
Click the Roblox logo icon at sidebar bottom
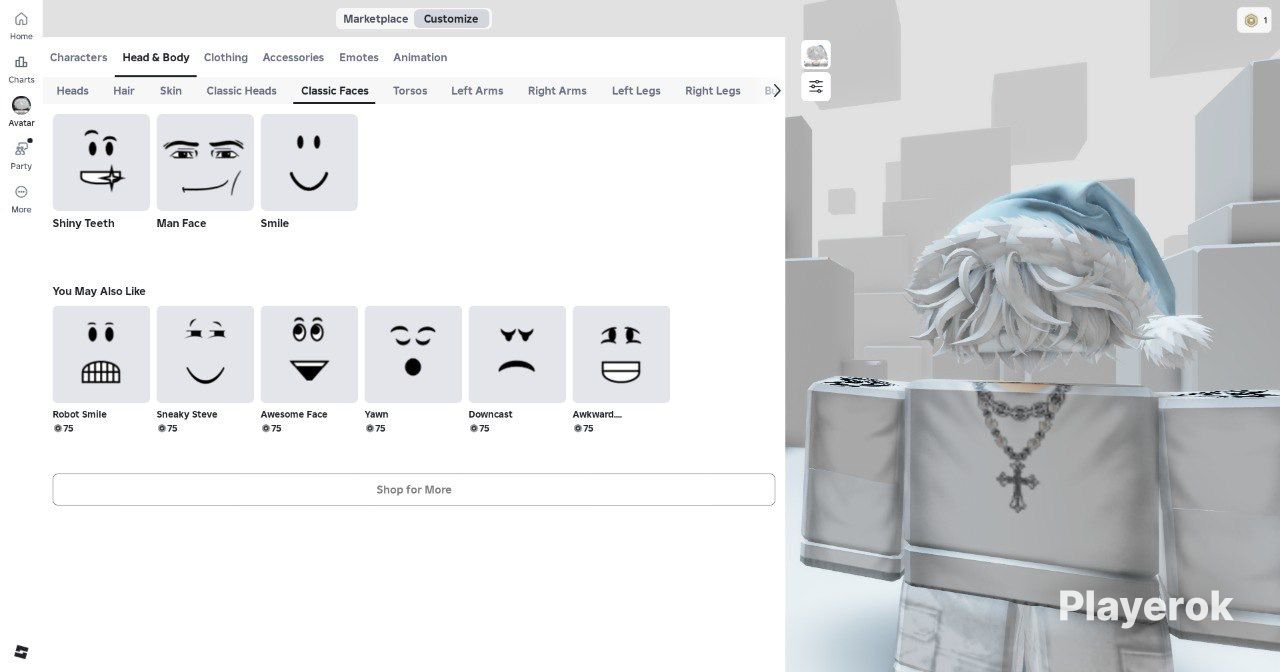(x=22, y=653)
